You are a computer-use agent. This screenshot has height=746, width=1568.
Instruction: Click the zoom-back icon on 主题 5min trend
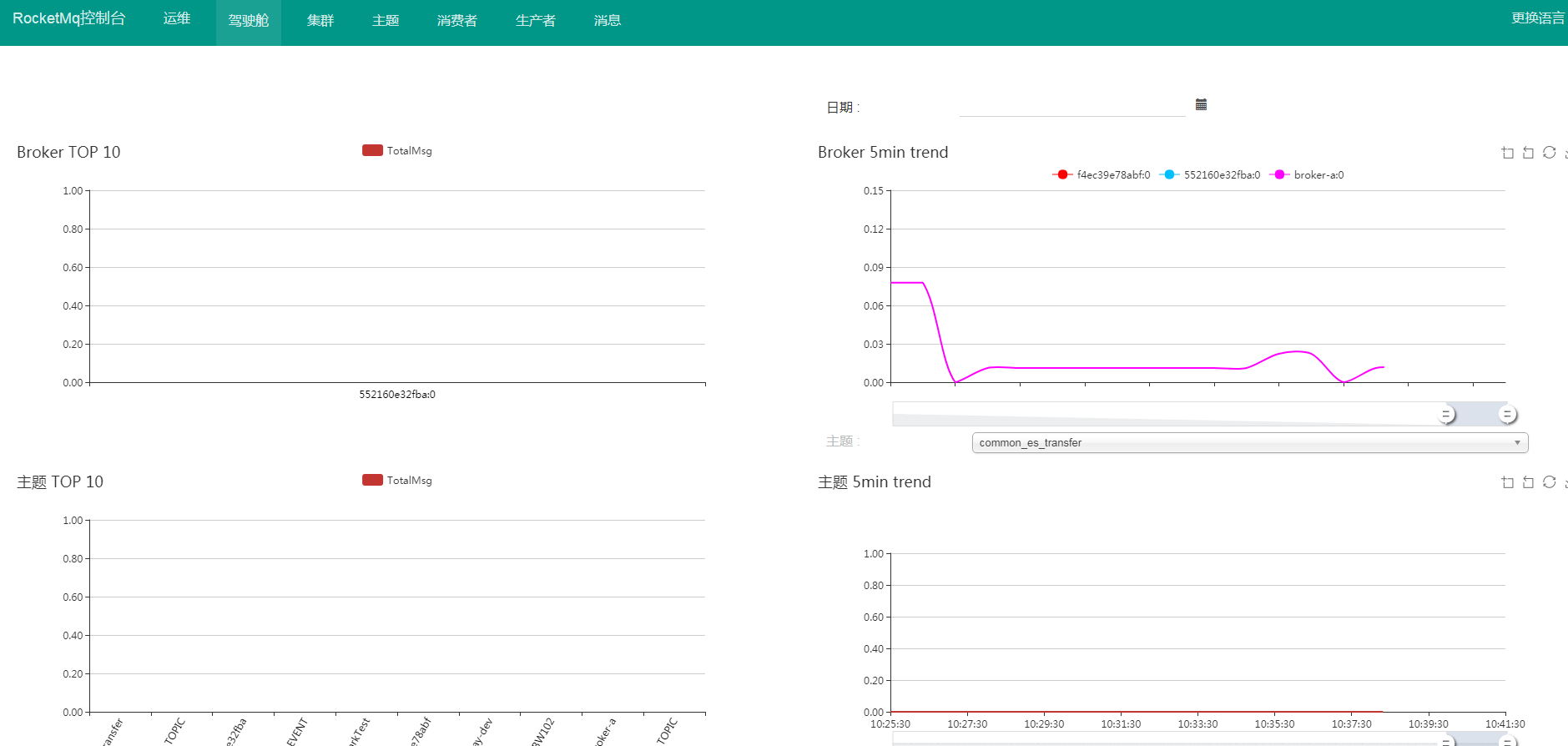point(1528,482)
